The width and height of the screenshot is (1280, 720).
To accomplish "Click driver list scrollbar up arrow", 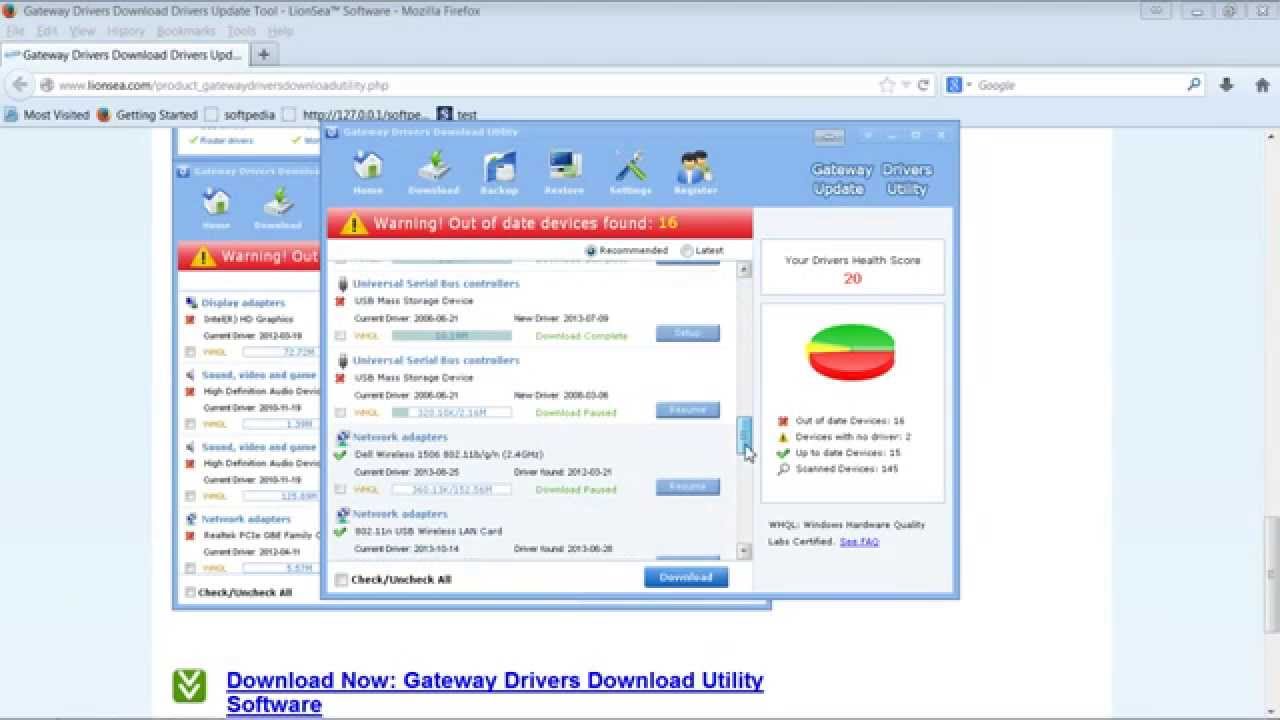I will (x=743, y=270).
